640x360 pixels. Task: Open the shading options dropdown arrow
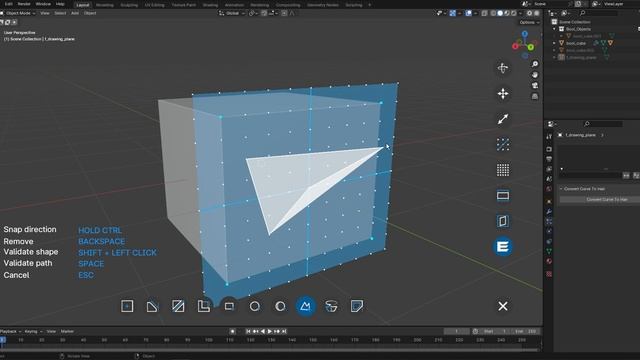520,13
